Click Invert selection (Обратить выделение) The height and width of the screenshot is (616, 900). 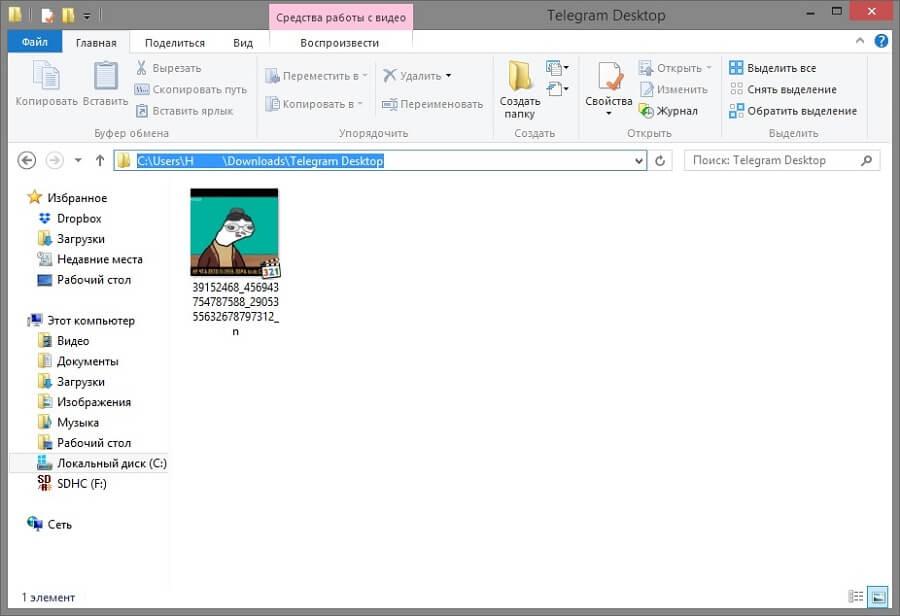(791, 111)
